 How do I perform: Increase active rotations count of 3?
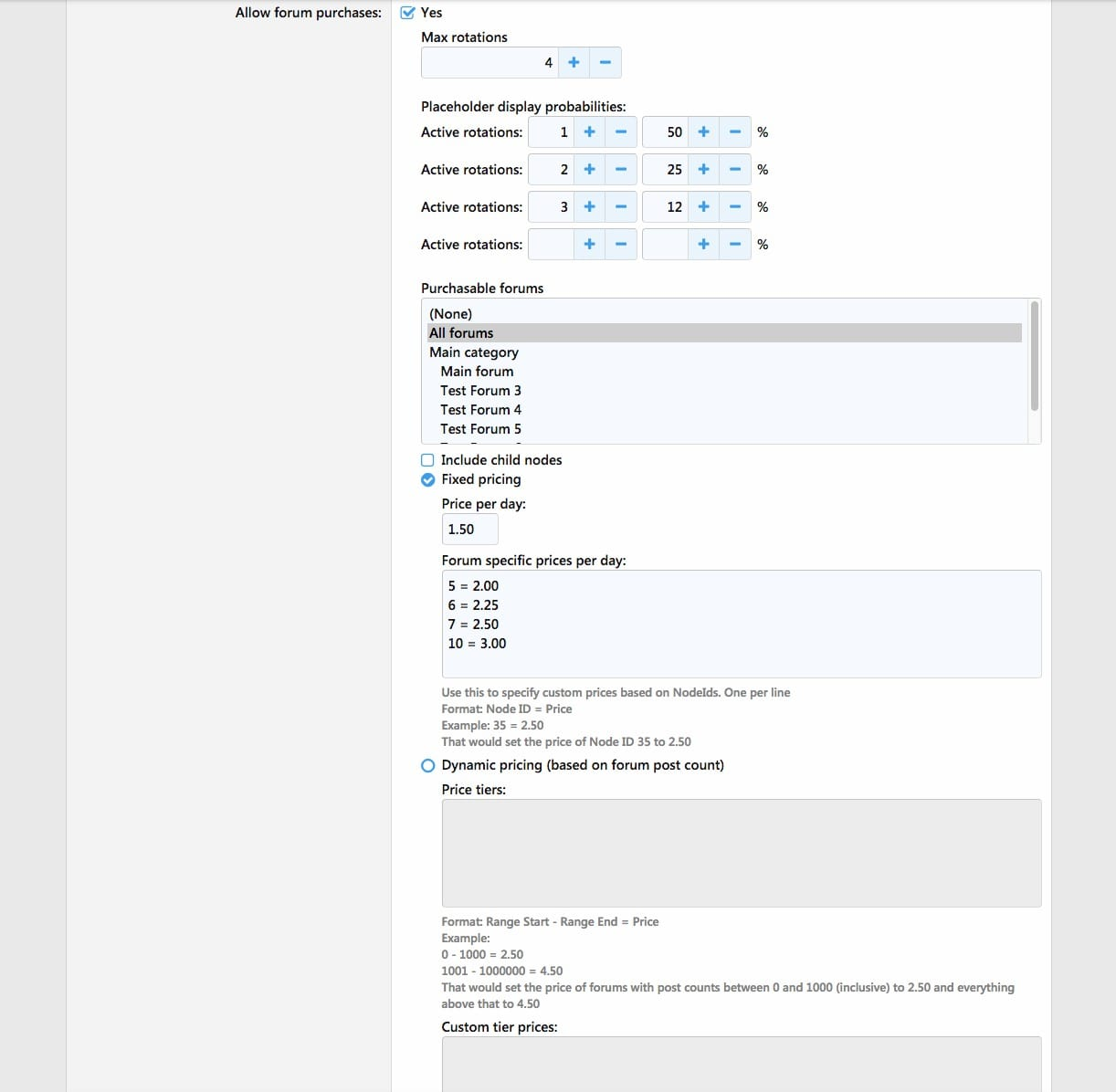point(589,207)
